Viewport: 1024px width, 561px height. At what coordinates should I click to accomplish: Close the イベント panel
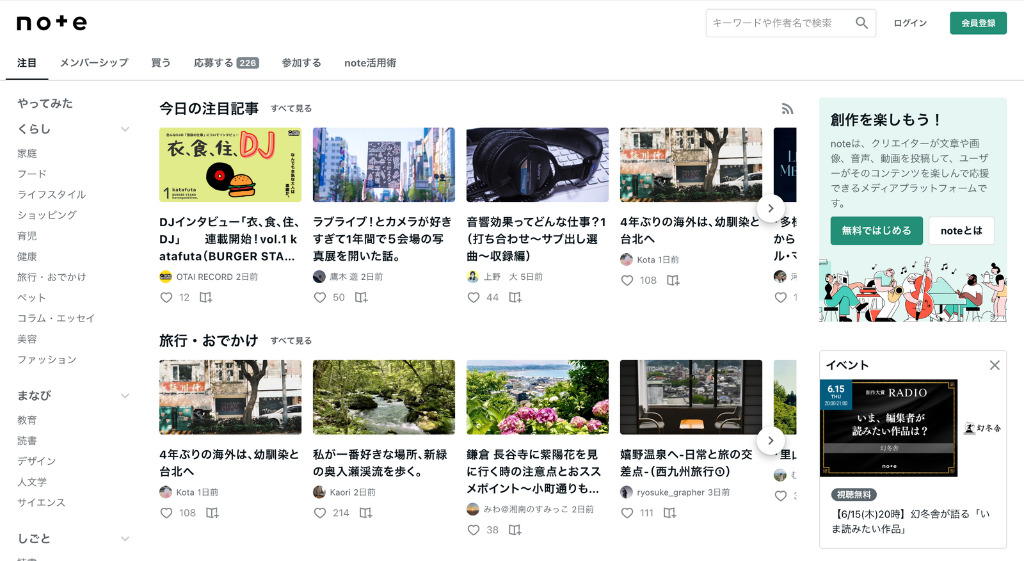[995, 366]
